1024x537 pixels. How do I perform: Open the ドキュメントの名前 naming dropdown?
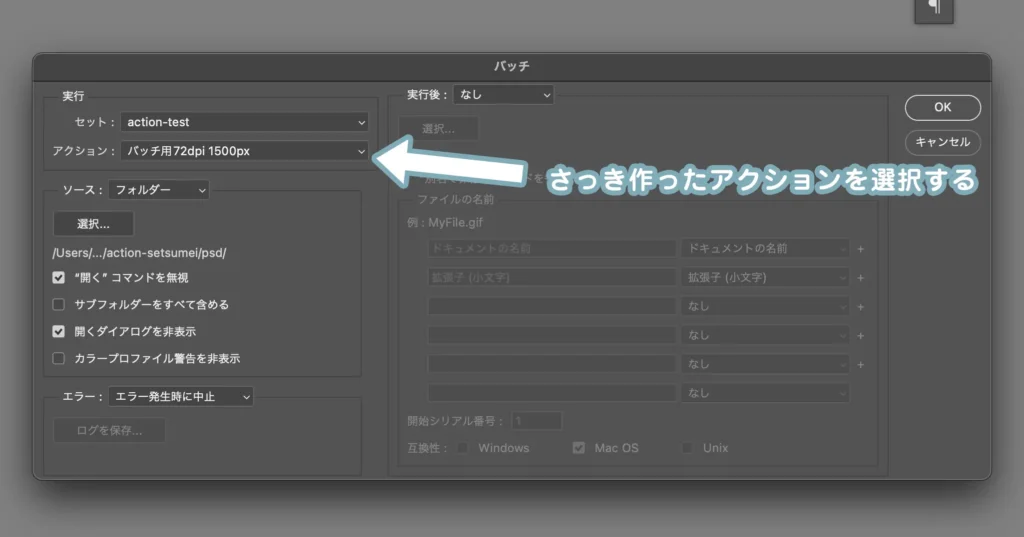(x=765, y=249)
